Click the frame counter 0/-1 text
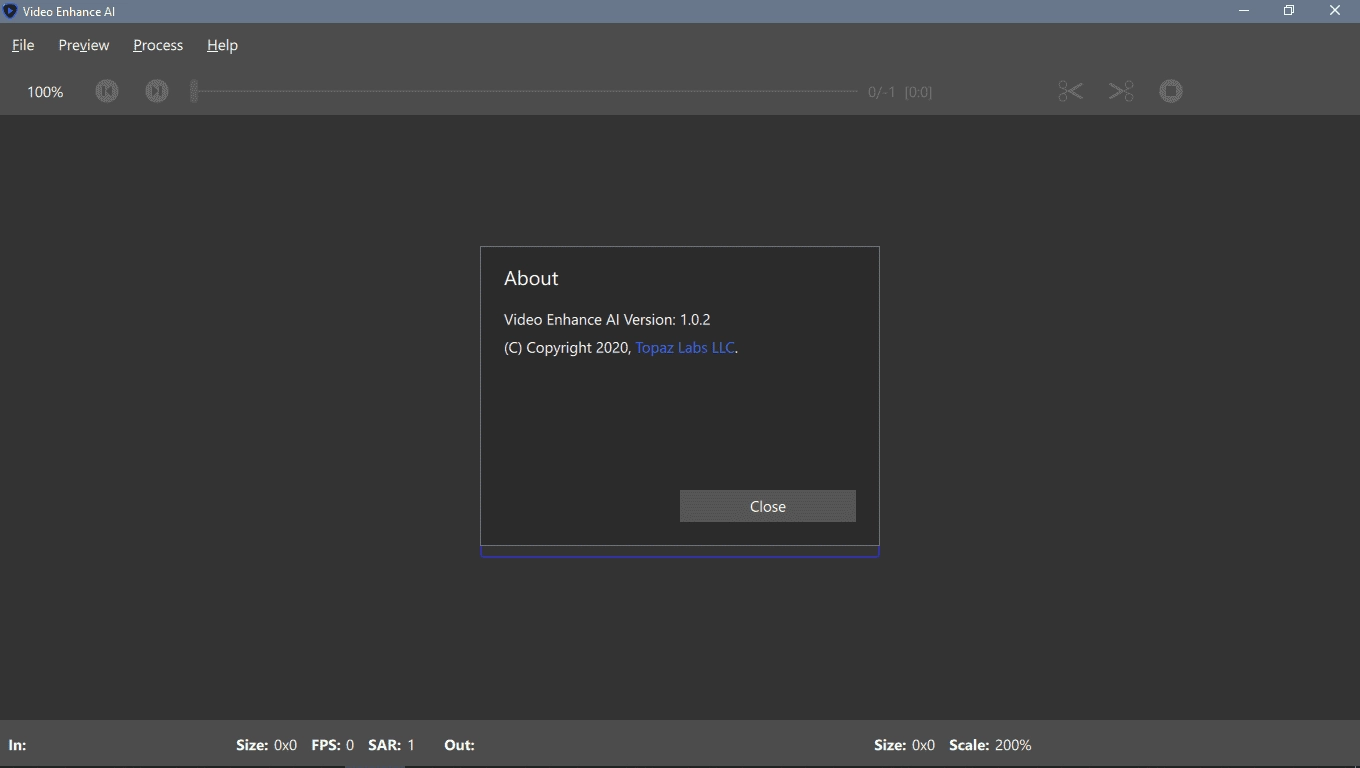This screenshot has width=1360, height=768. (x=882, y=92)
